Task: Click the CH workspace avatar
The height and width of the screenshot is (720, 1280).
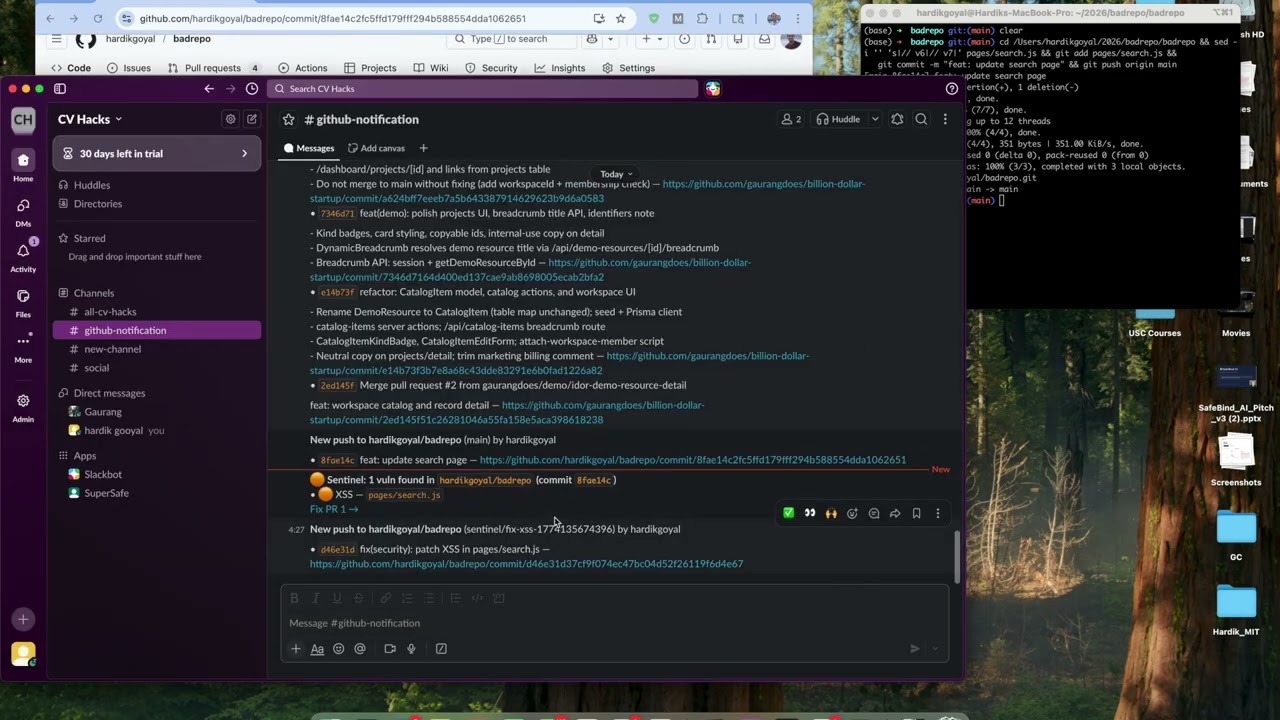Action: click(23, 120)
